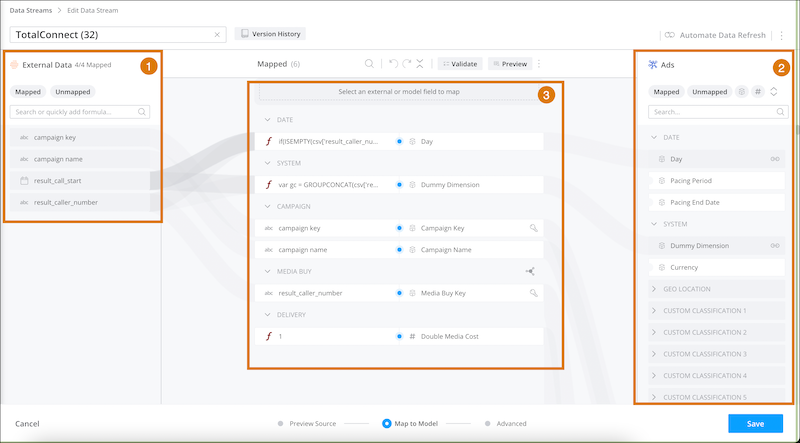
Task: Click Select an external or model field area
Action: click(x=399, y=92)
